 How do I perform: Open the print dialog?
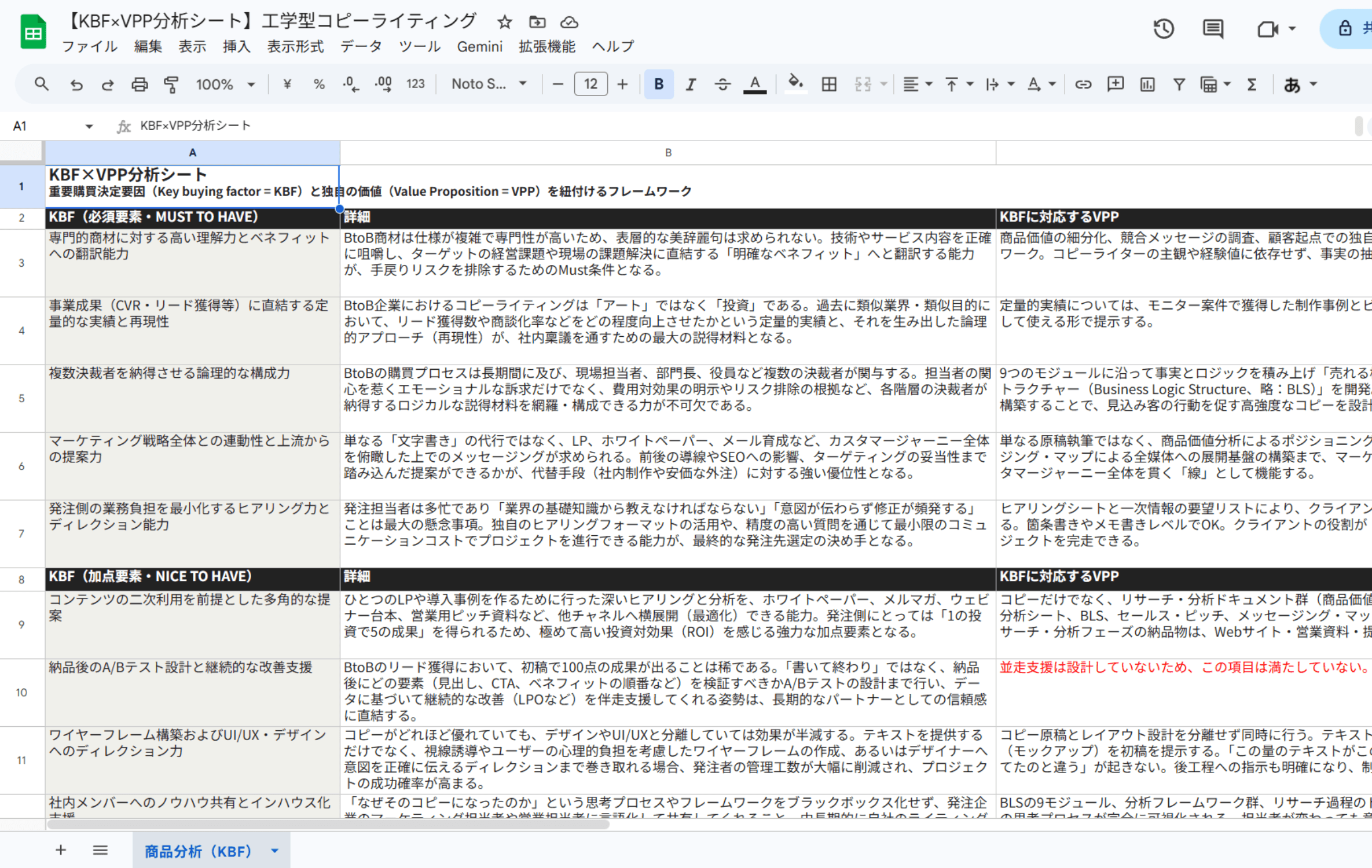[x=139, y=84]
